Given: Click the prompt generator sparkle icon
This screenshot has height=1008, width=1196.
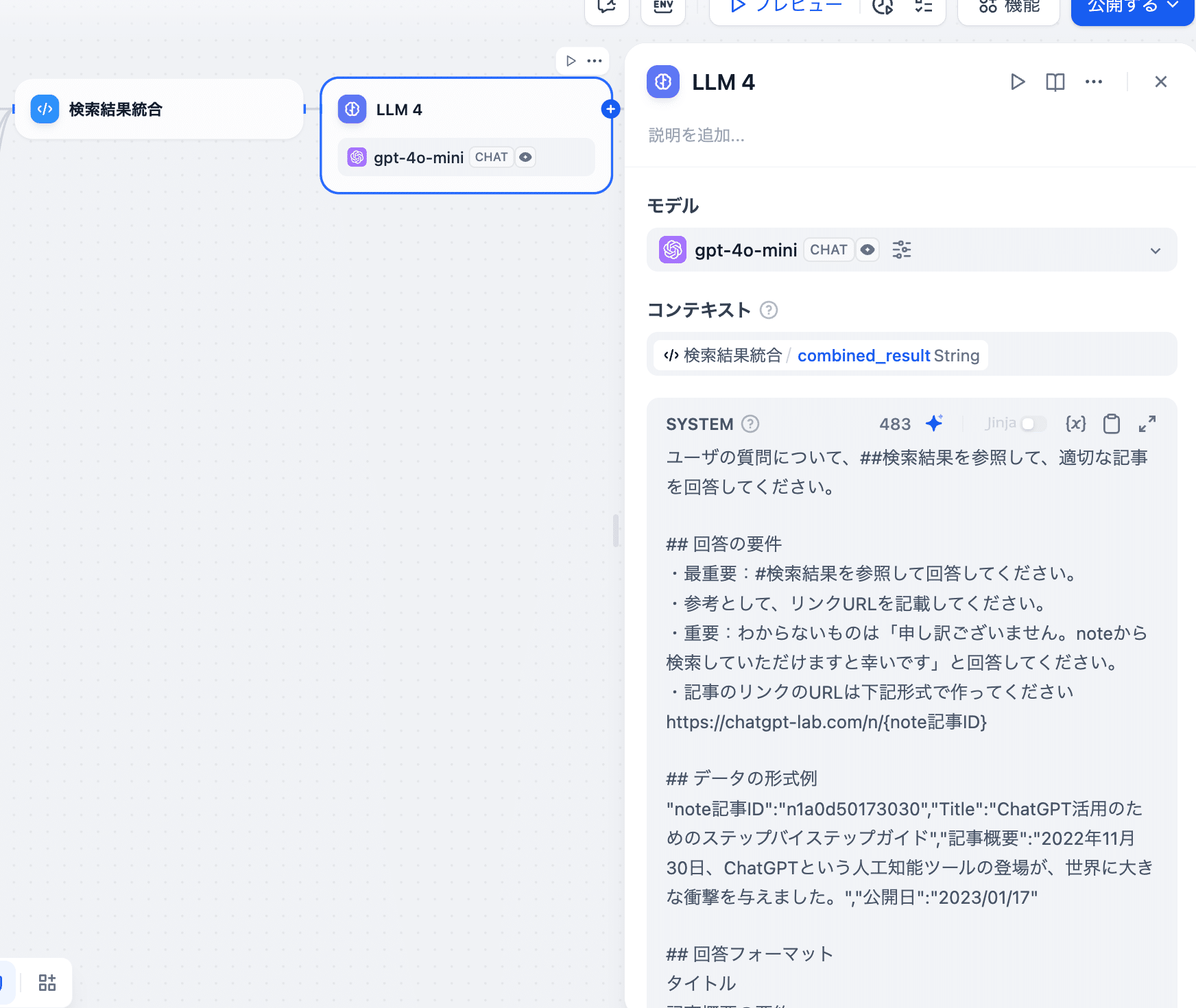Looking at the screenshot, I should (934, 424).
